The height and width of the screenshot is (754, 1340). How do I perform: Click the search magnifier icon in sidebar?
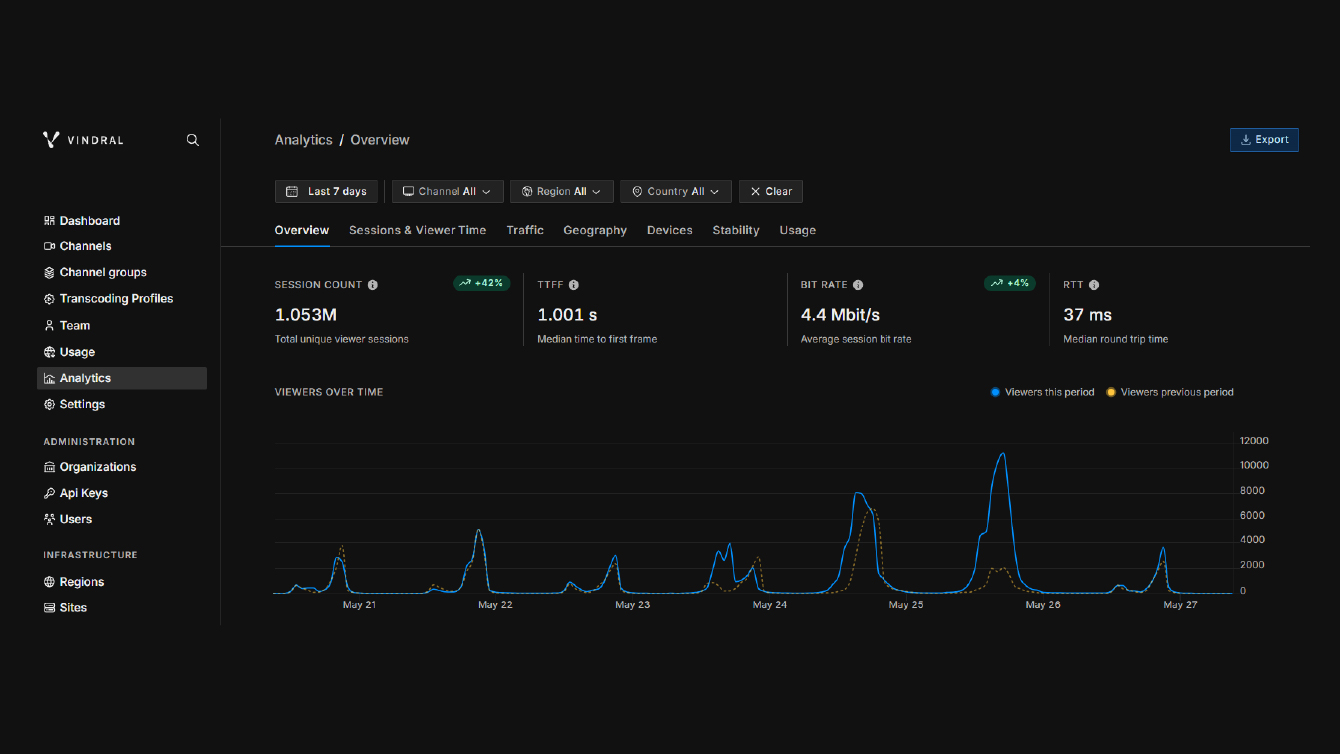[x=193, y=140]
